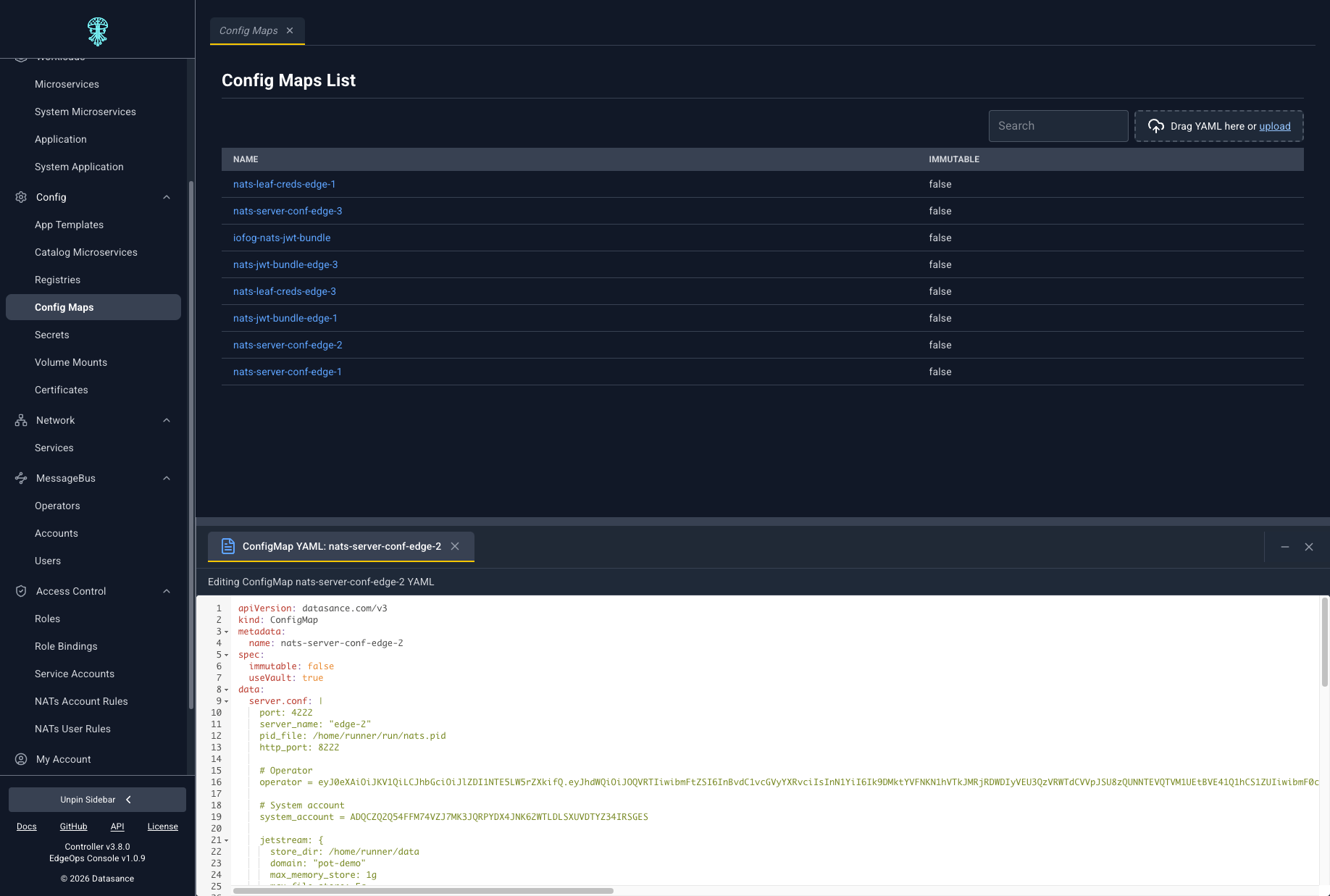Screen dimensions: 1330x896
Task: Close the ConfigMap YAML nats-server-conf-edge-2 tab
Action: pyautogui.click(x=455, y=546)
